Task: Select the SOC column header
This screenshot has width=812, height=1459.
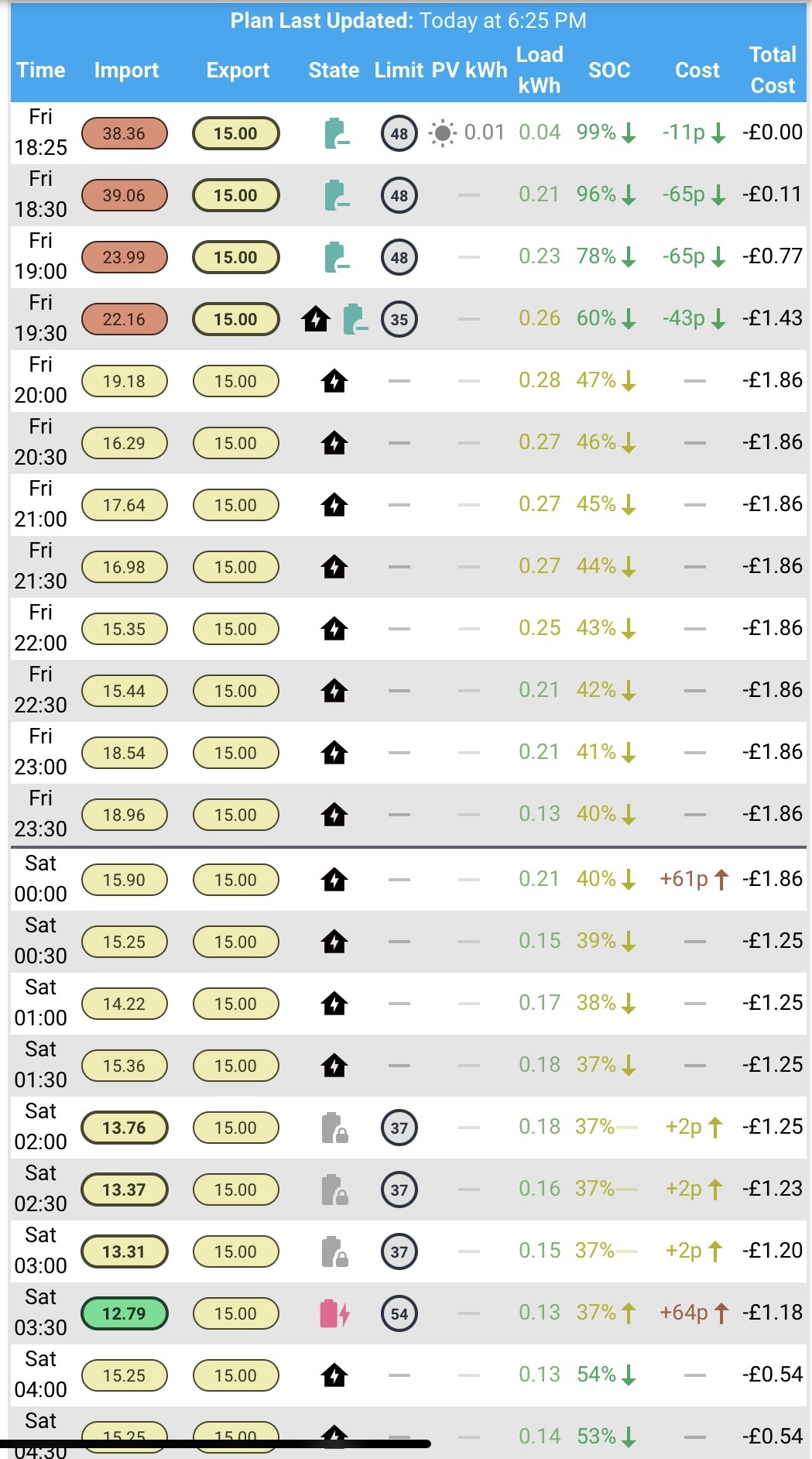Action: [x=609, y=70]
